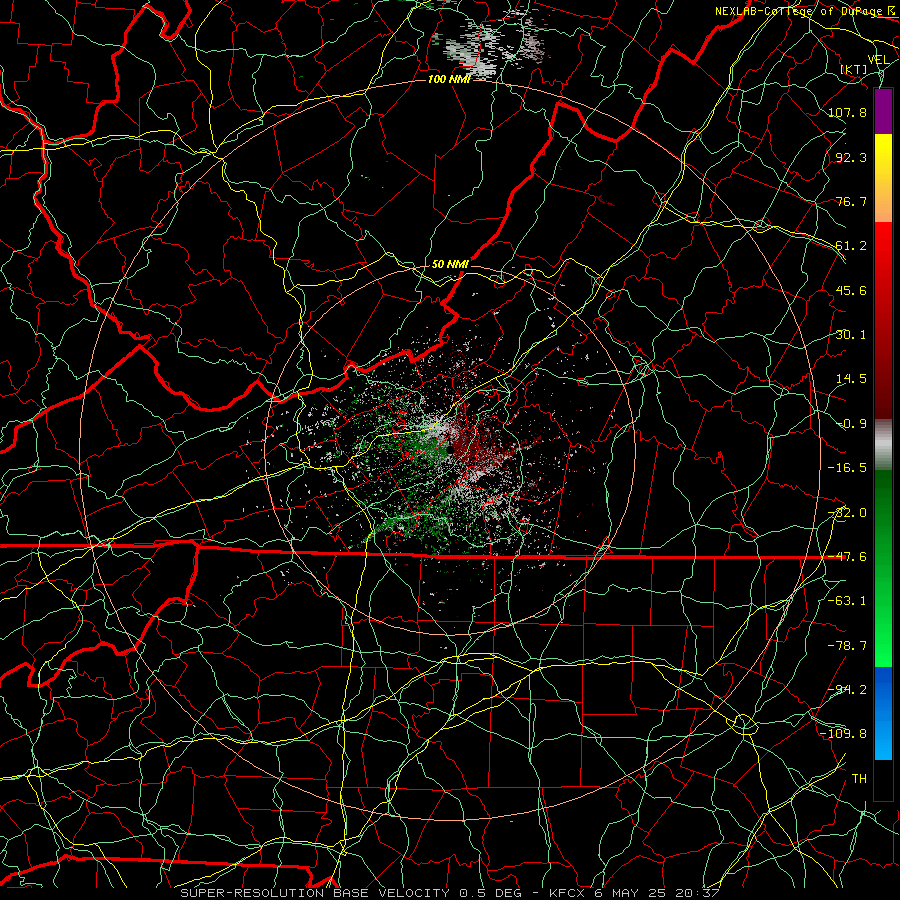Image resolution: width=900 pixels, height=900 pixels.
Task: Click the radar site dot at the map center
Action: click(x=450, y=450)
